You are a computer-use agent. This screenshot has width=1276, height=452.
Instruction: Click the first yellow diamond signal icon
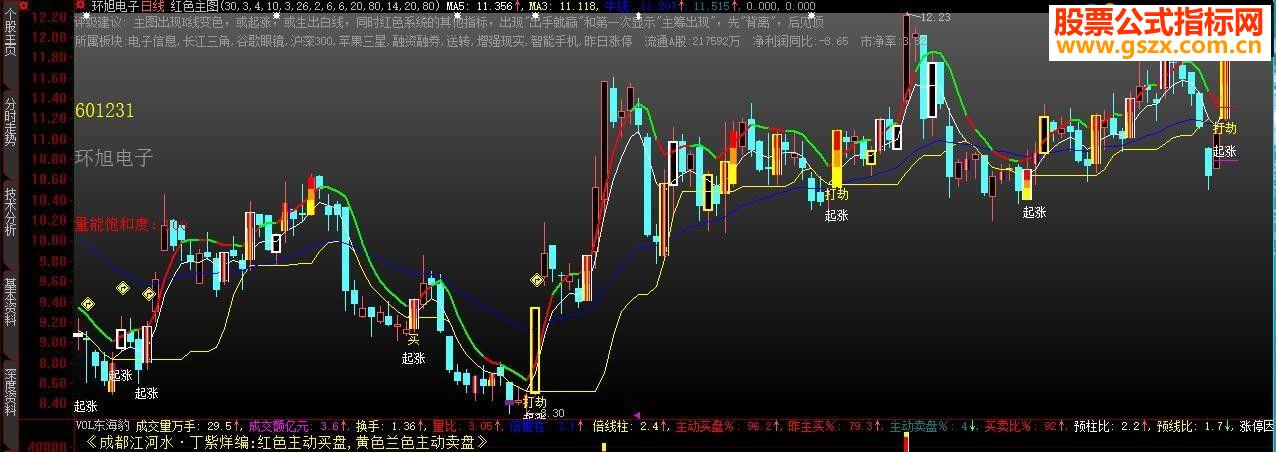click(87, 303)
